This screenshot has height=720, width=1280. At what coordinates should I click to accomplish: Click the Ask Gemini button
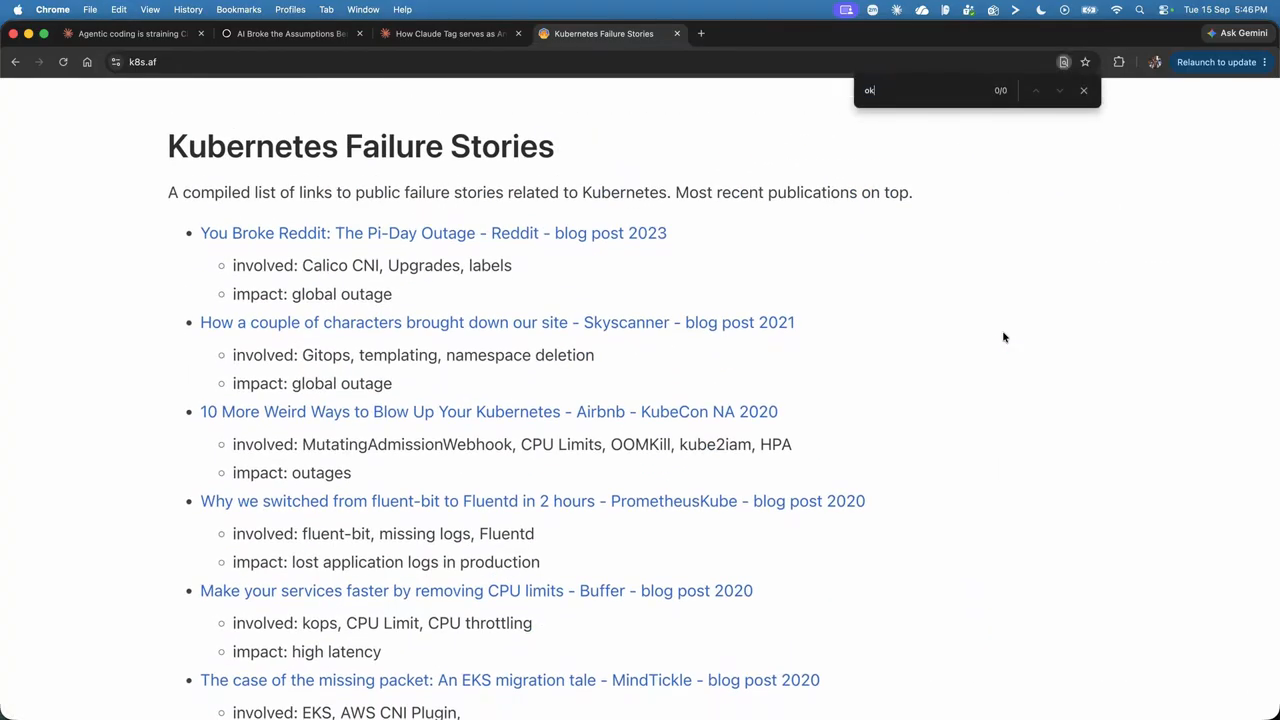click(1238, 33)
